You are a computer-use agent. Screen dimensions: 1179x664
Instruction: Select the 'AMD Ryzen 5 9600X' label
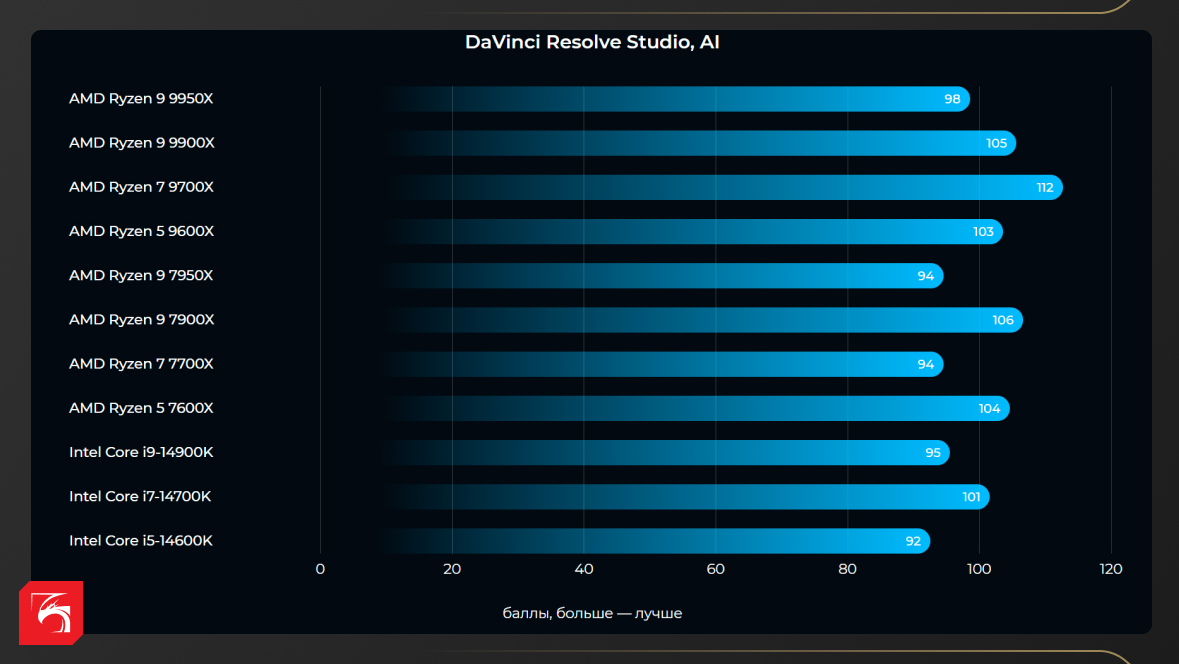[141, 232]
